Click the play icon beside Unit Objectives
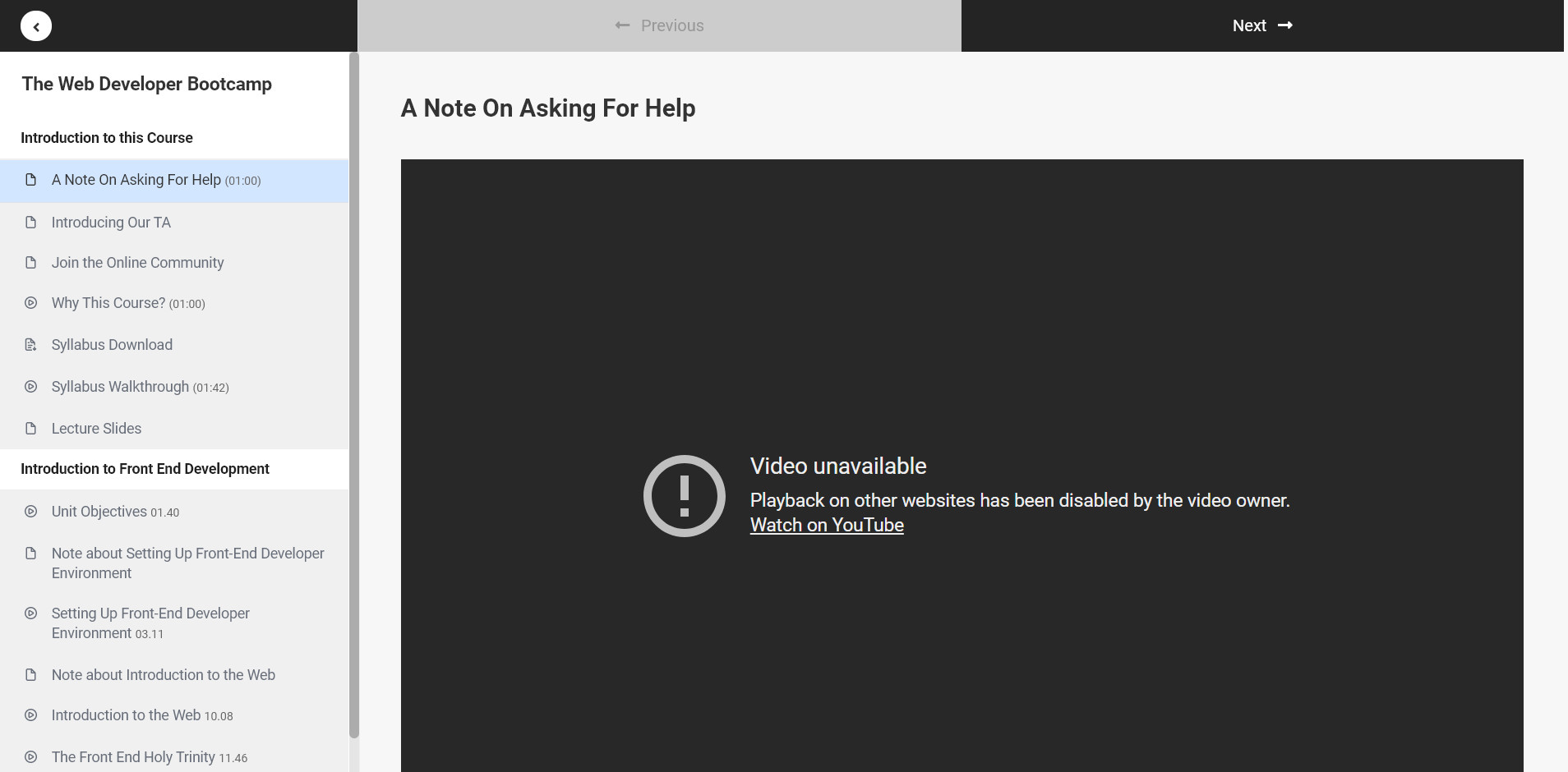Screen dimensions: 1568x772 point(31,512)
